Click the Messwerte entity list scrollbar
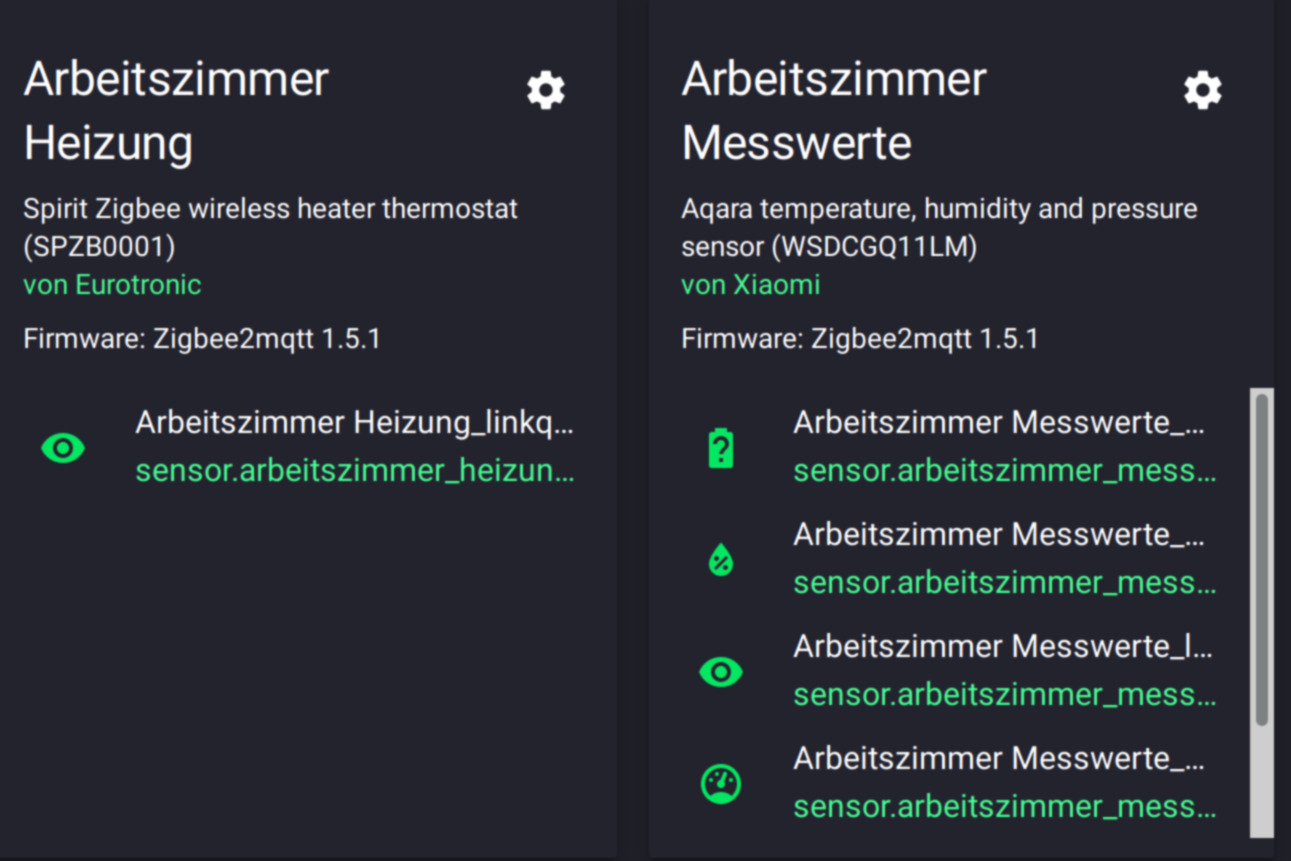This screenshot has height=861, width=1291. (1262, 560)
